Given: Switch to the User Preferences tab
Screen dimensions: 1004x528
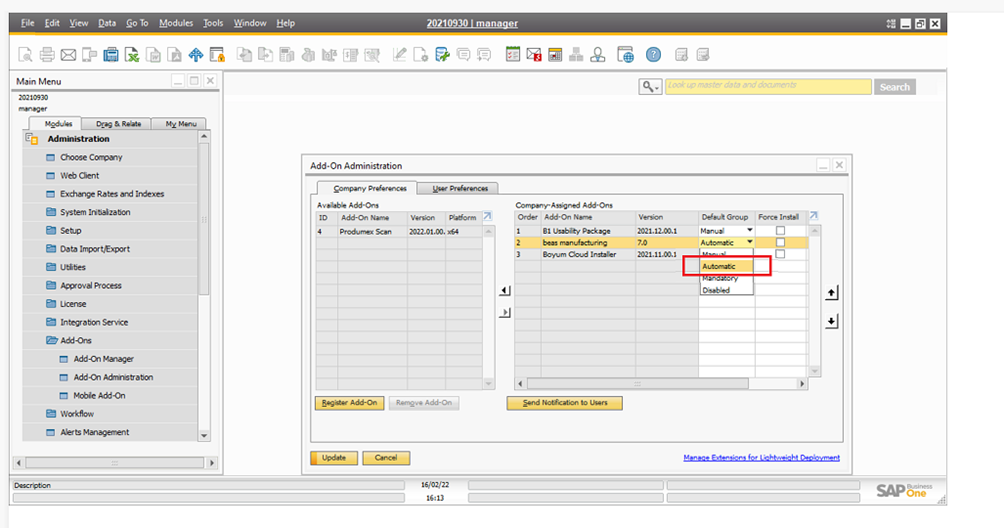Looking at the screenshot, I should point(460,188).
